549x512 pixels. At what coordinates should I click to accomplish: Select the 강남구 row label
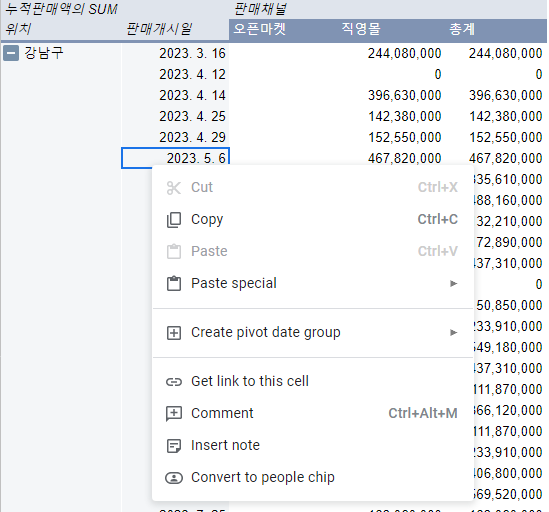pyautogui.click(x=44, y=54)
